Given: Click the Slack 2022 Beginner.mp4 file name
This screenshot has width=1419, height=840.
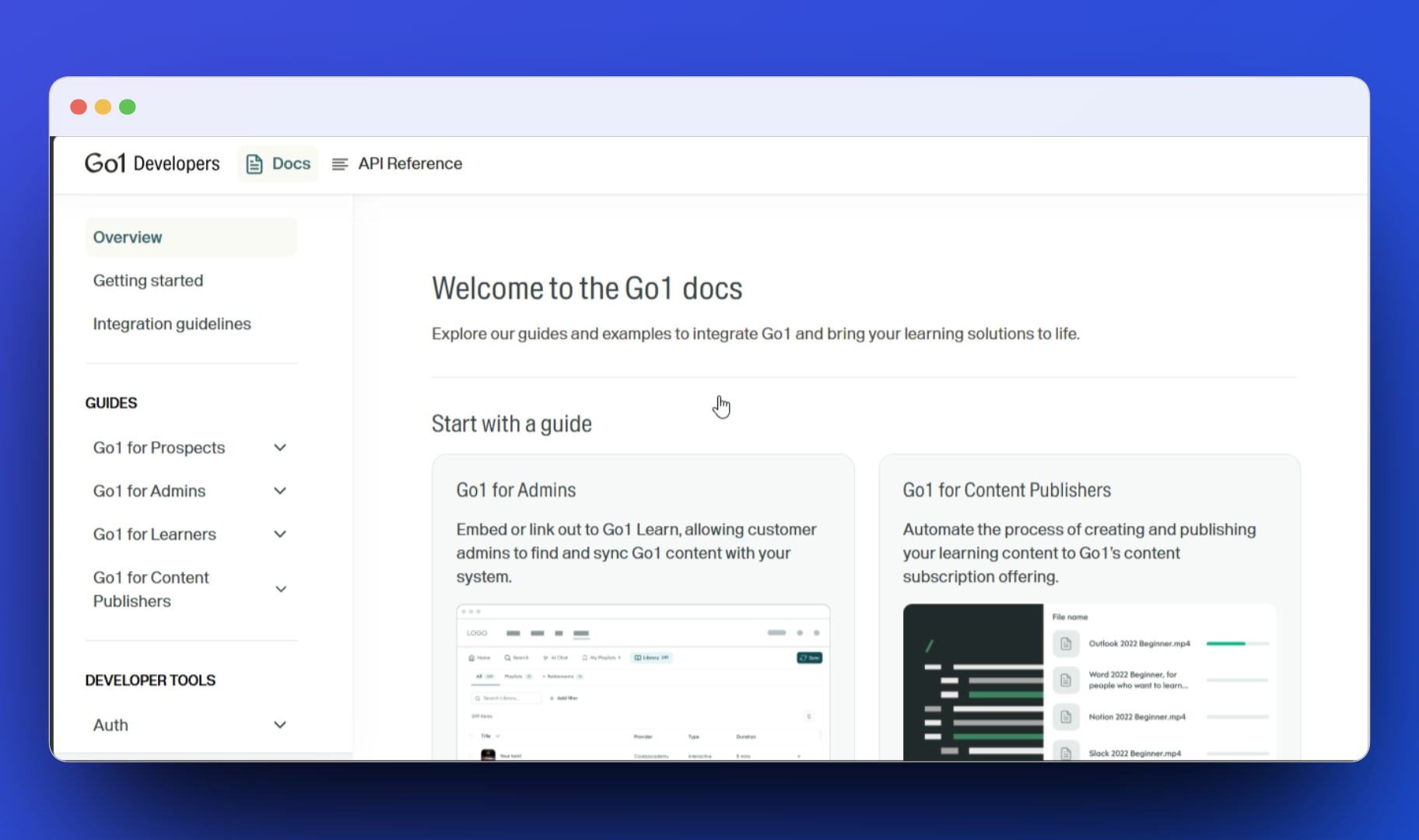Looking at the screenshot, I should coord(1134,754).
